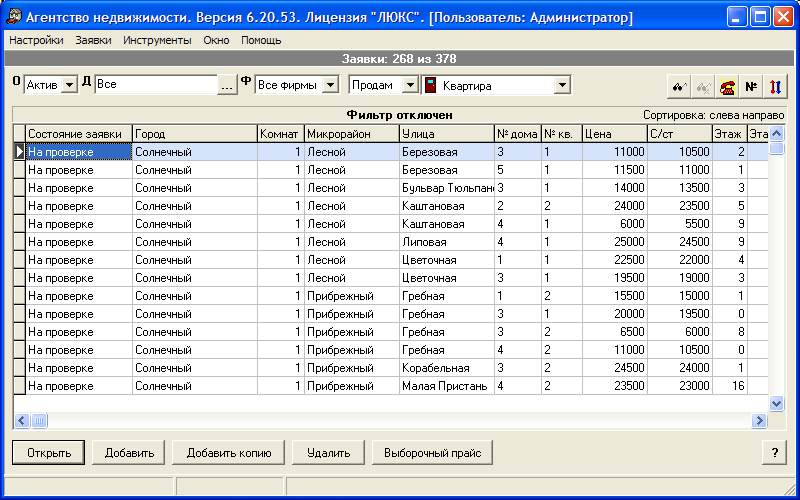The width and height of the screenshot is (800, 500).
Task: Click the № numbering toolbar button
Action: point(751,87)
